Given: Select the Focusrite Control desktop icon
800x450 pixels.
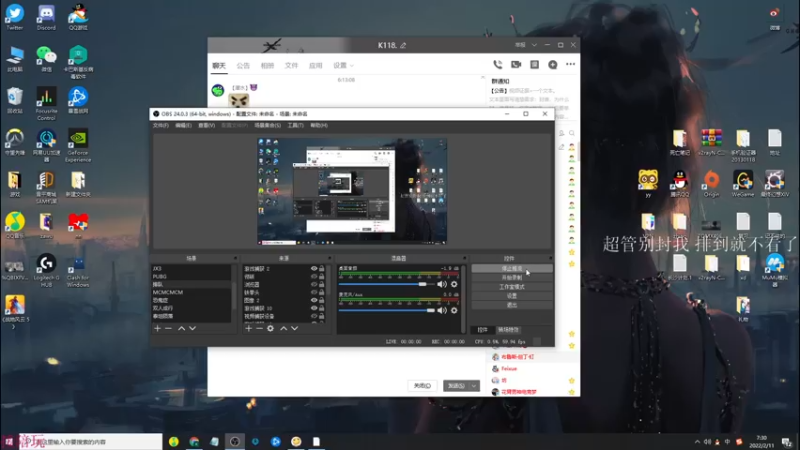Looking at the screenshot, I should point(46,104).
